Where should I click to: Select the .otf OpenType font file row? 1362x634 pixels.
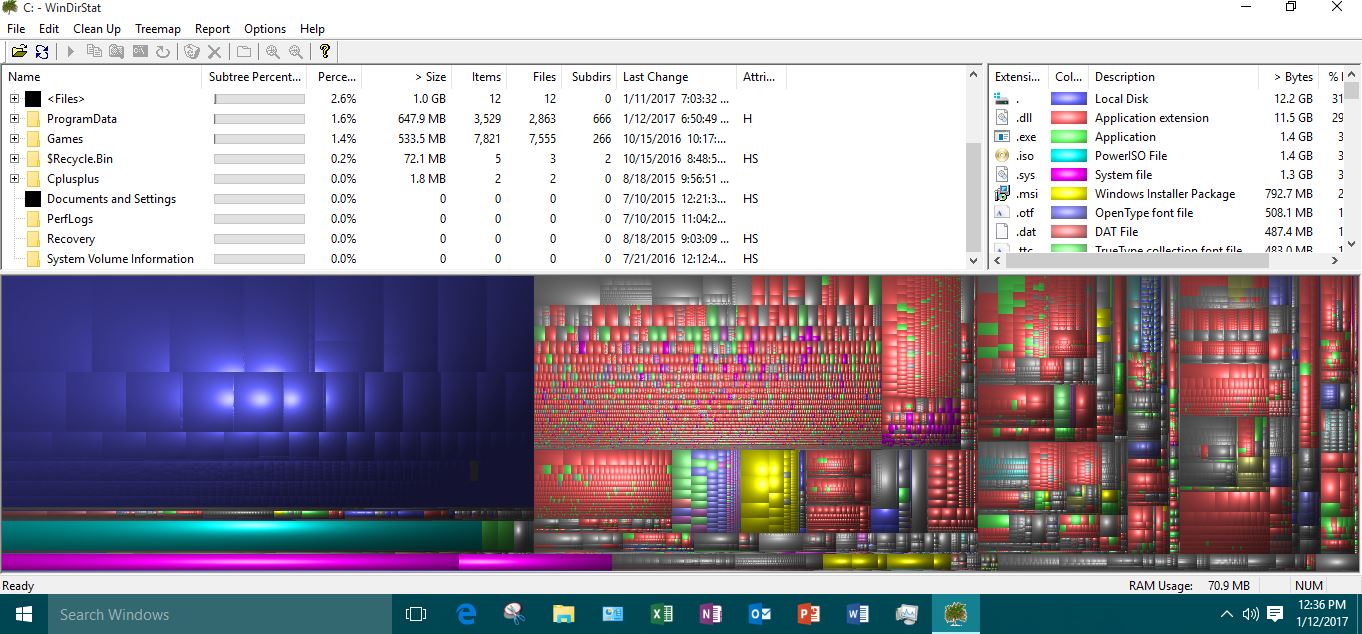coord(1167,213)
